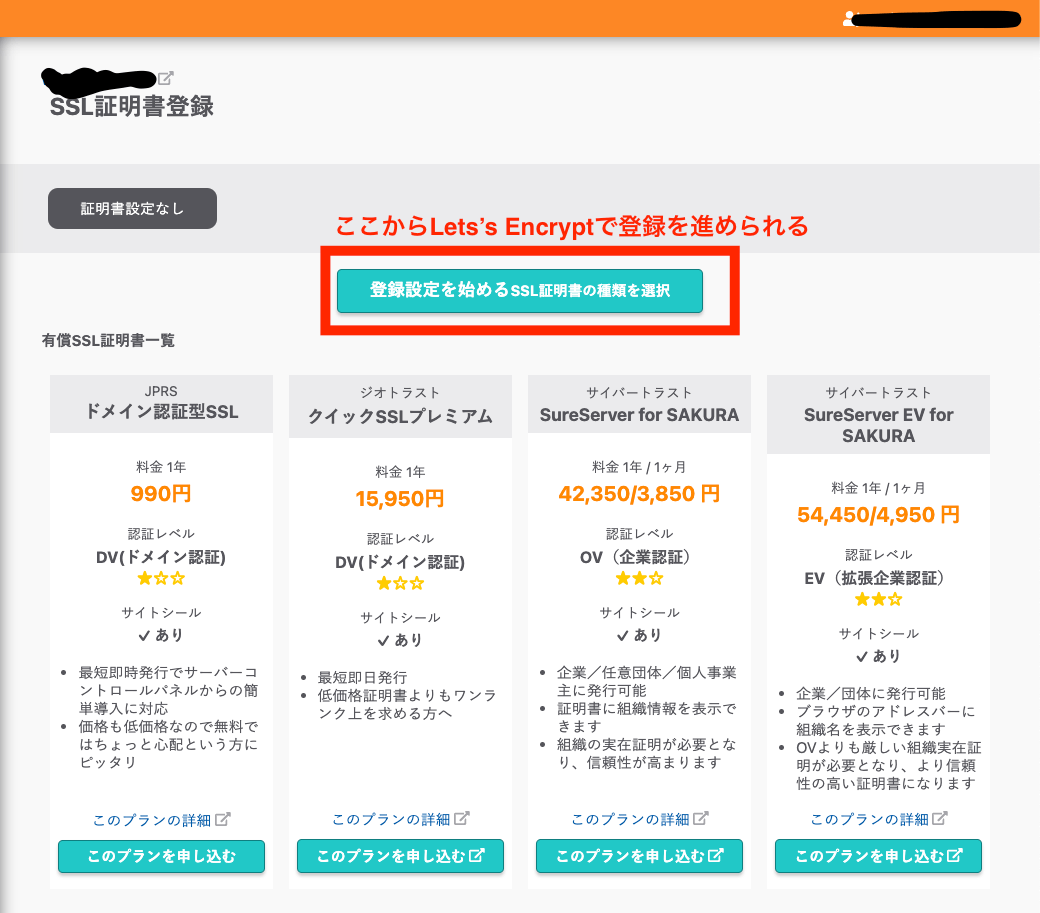1040x913 pixels.
Task: Click the SureServer for SAKURA card title
Action: click(639, 415)
